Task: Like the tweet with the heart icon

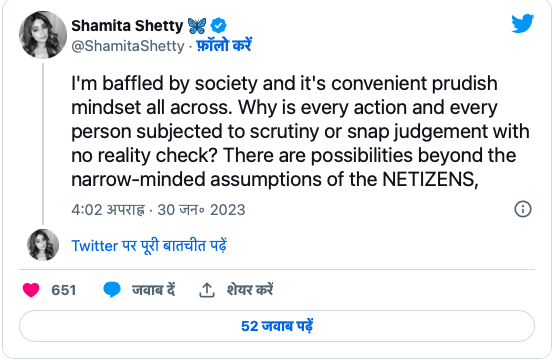Action: pyautogui.click(x=31, y=290)
